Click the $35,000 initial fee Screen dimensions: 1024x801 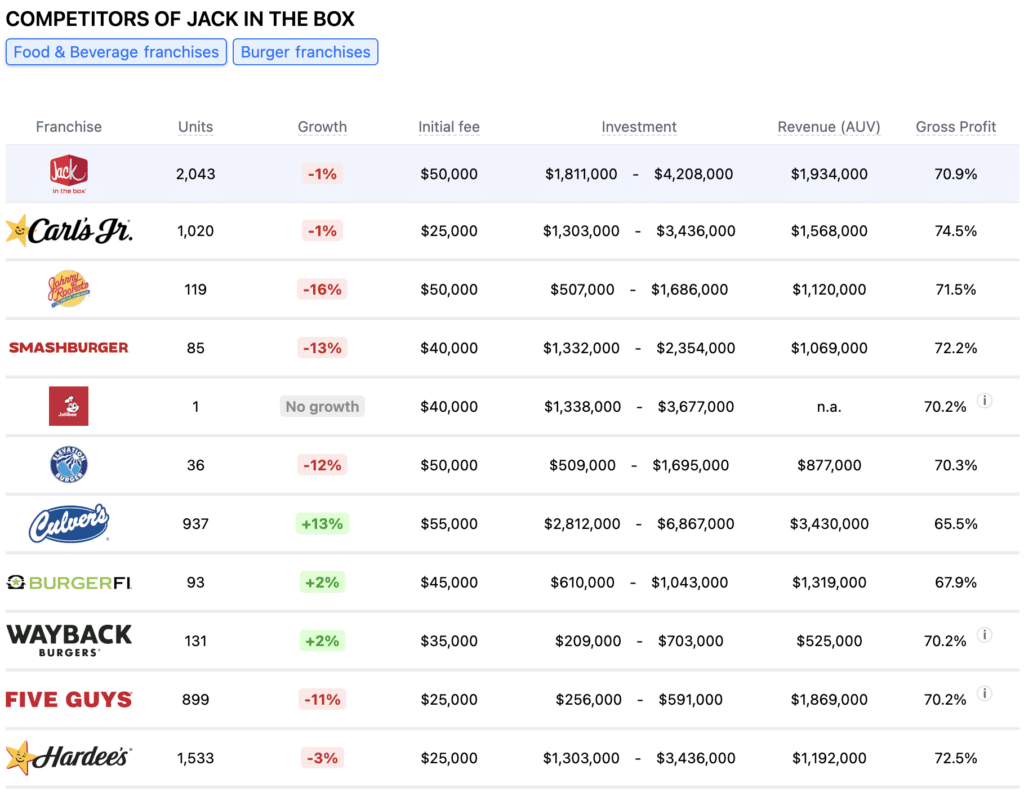pos(449,640)
